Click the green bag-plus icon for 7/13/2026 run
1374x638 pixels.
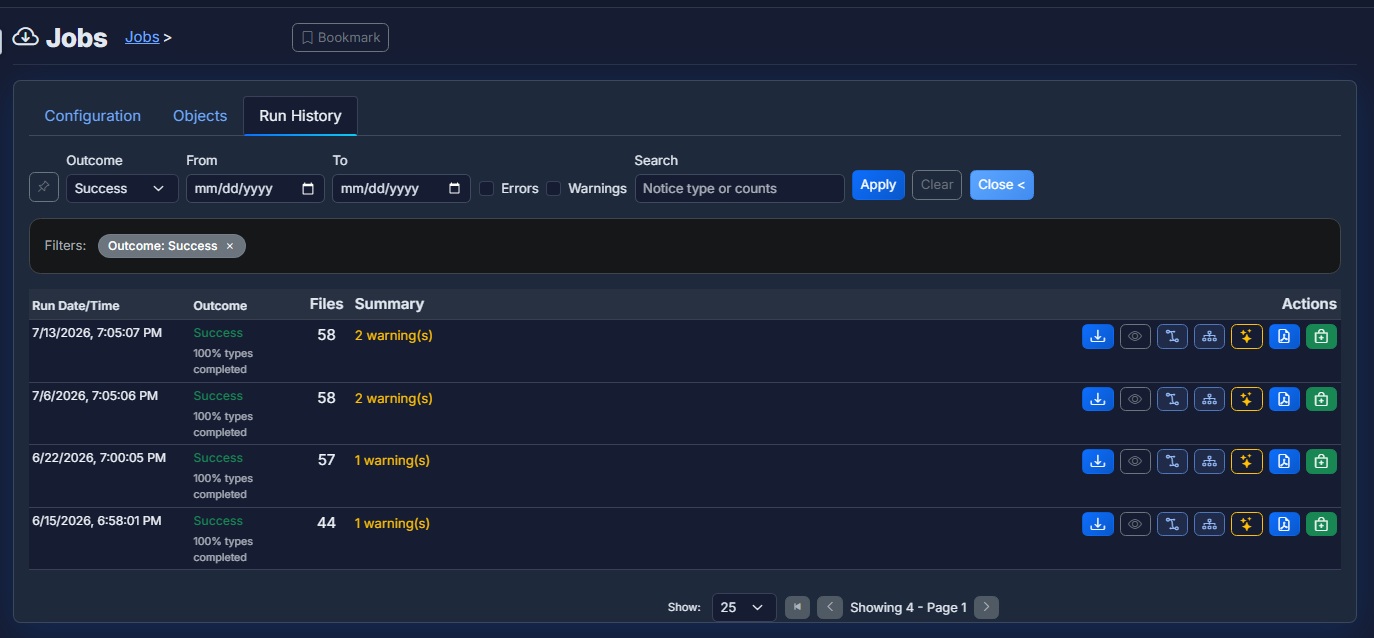[x=1321, y=337]
